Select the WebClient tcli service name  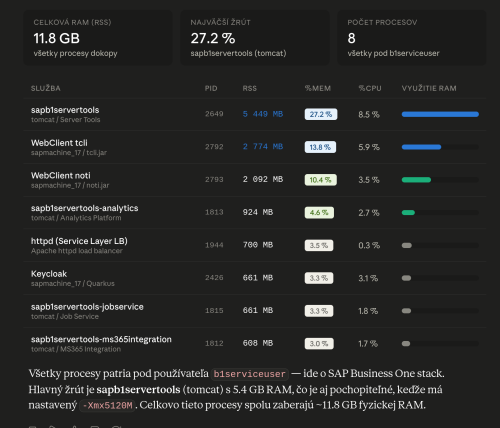[x=59, y=143]
